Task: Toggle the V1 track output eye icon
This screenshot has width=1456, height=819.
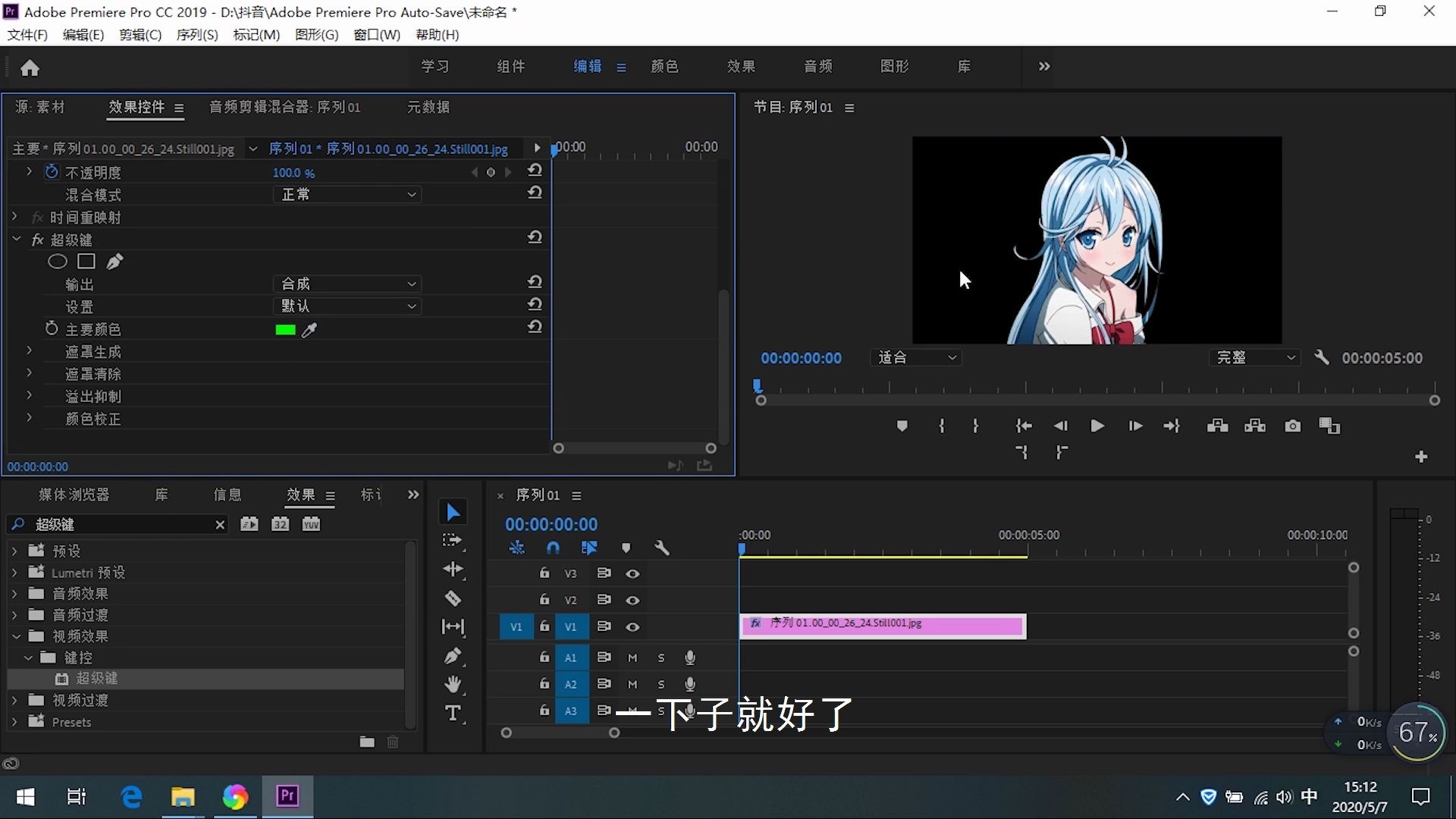Action: 633,627
